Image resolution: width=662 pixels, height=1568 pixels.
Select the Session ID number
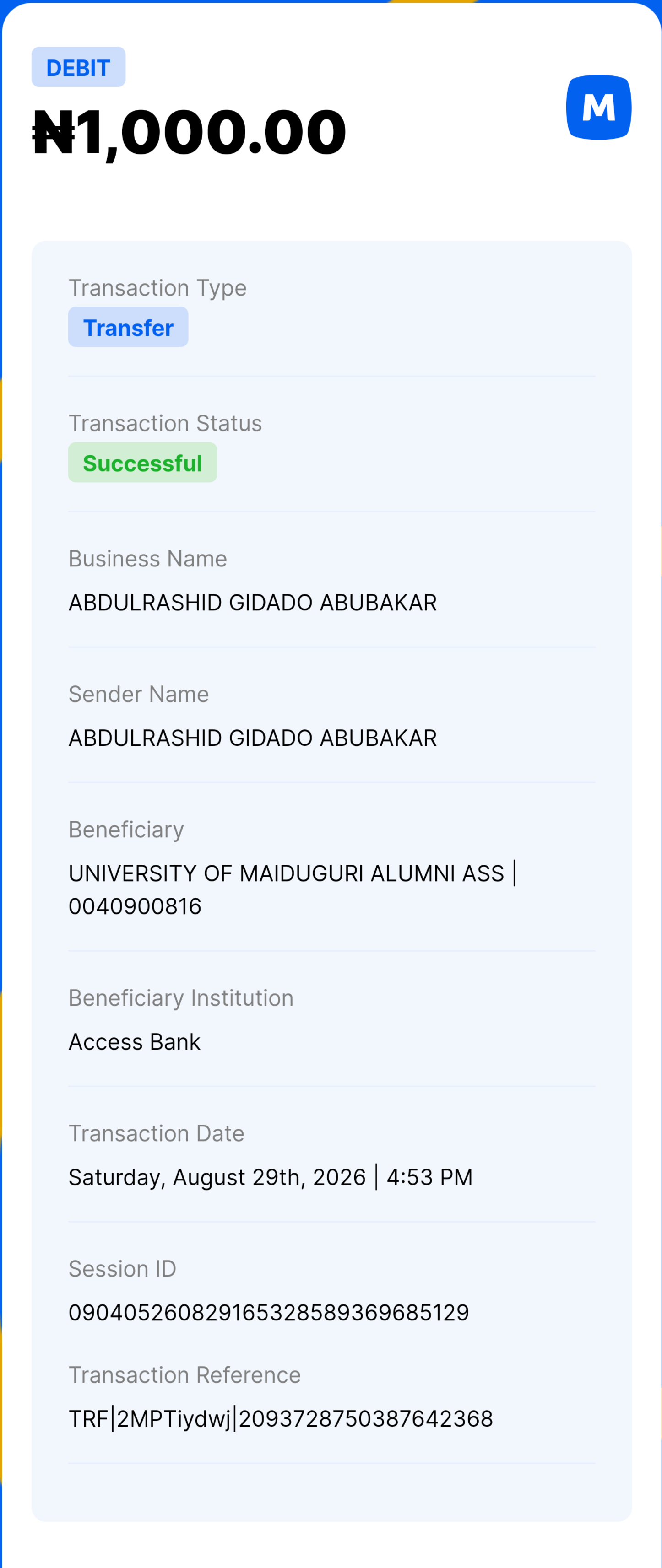[x=269, y=1312]
